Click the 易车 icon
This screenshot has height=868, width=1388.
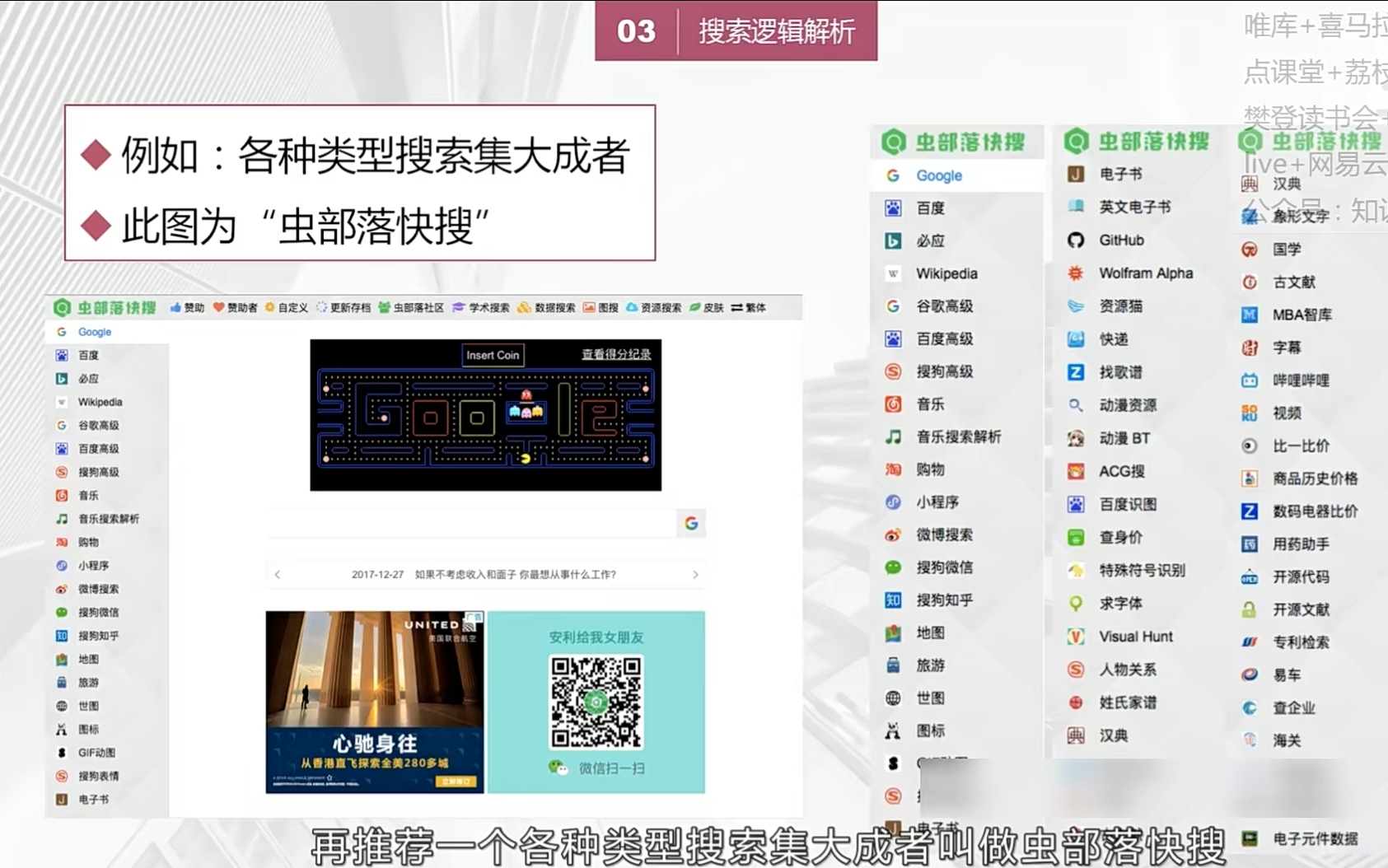point(1250,674)
